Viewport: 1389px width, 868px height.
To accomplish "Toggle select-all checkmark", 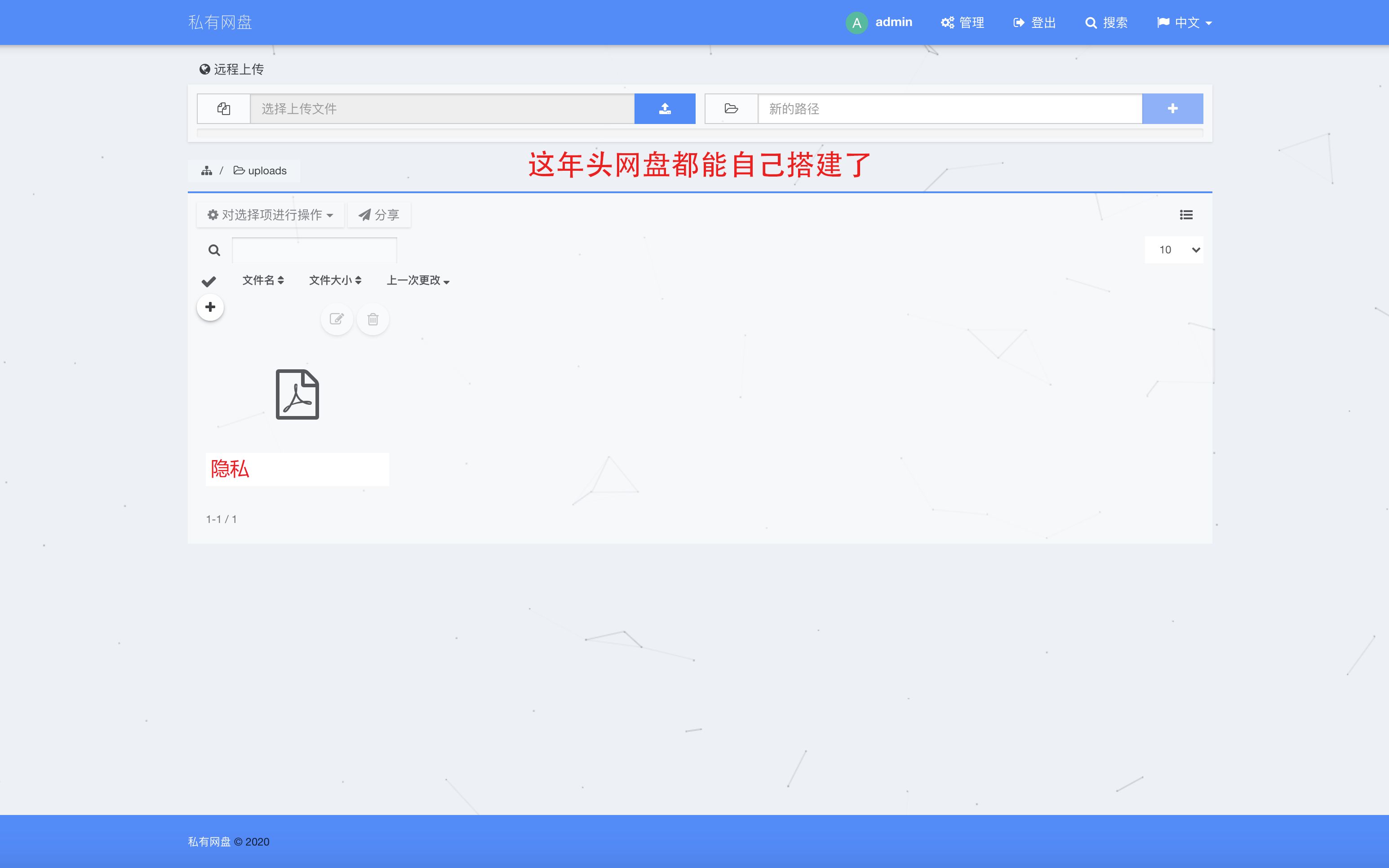I will 209,281.
